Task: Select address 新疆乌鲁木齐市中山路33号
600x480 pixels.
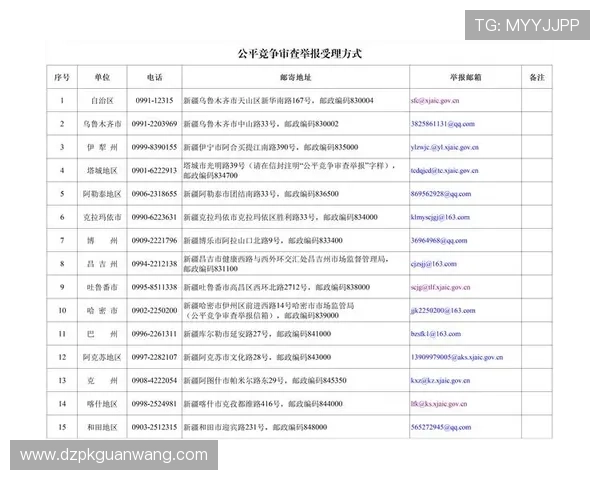Action: [x=230, y=124]
